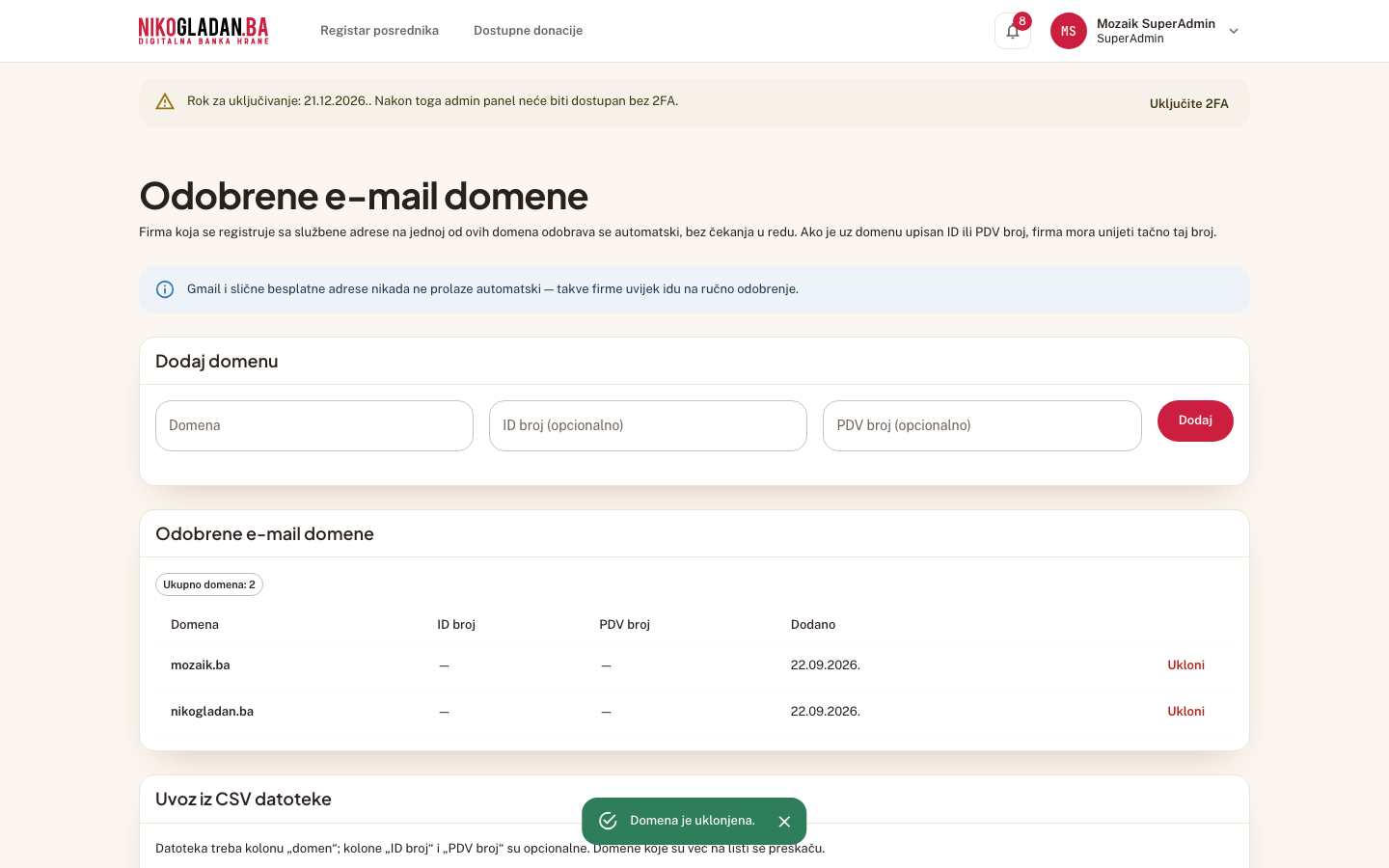Focus the PDV broj (opcionalno) field
This screenshot has width=1389, height=868.
pyautogui.click(x=982, y=425)
